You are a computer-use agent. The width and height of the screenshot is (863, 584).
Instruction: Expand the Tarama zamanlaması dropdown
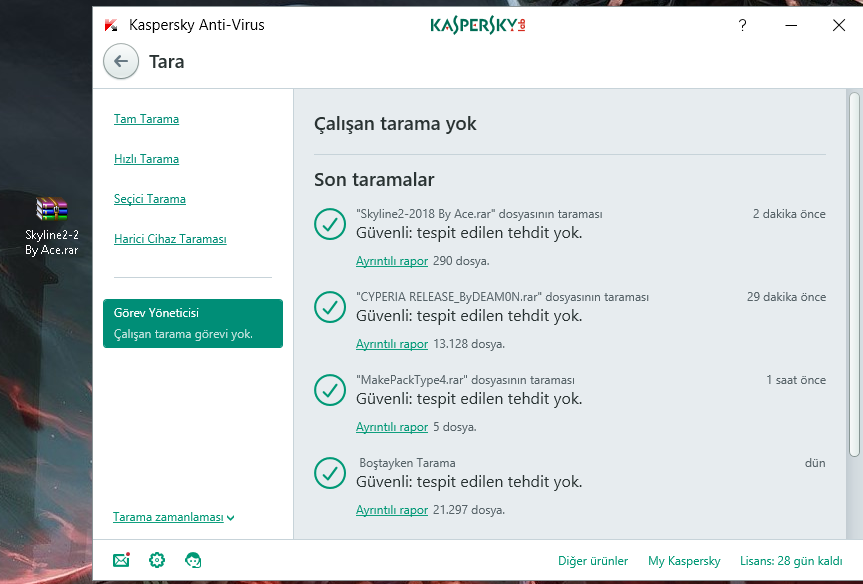(x=173, y=517)
